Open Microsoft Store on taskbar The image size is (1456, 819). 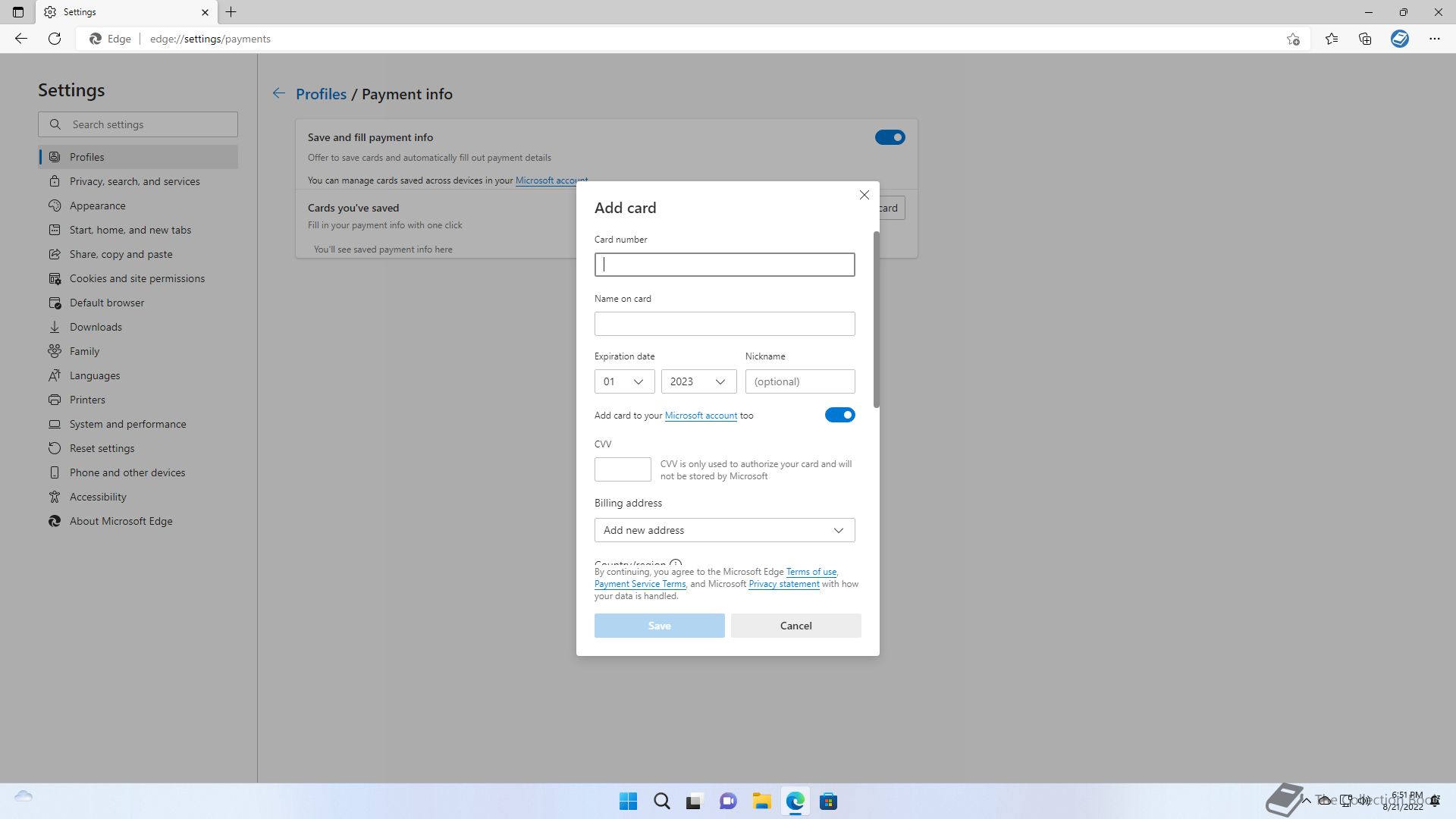tap(828, 802)
